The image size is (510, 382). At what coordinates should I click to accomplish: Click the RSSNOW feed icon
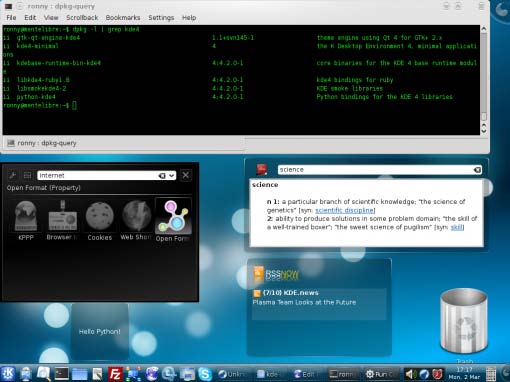(x=258, y=274)
